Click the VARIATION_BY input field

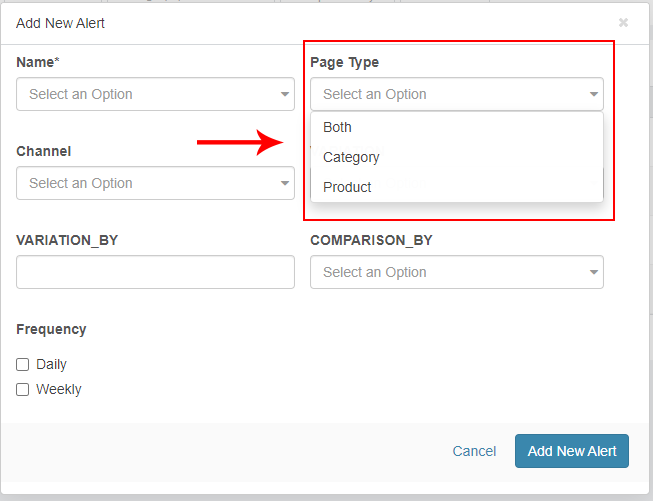coord(155,272)
